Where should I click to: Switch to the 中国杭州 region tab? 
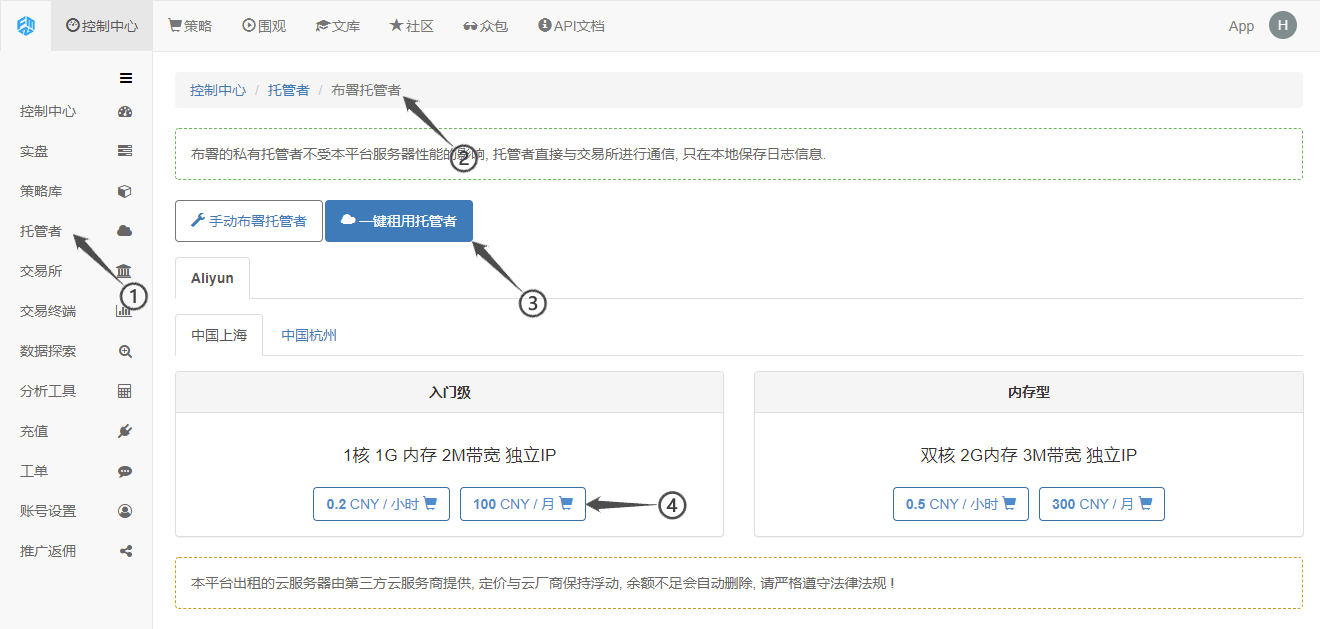click(309, 336)
